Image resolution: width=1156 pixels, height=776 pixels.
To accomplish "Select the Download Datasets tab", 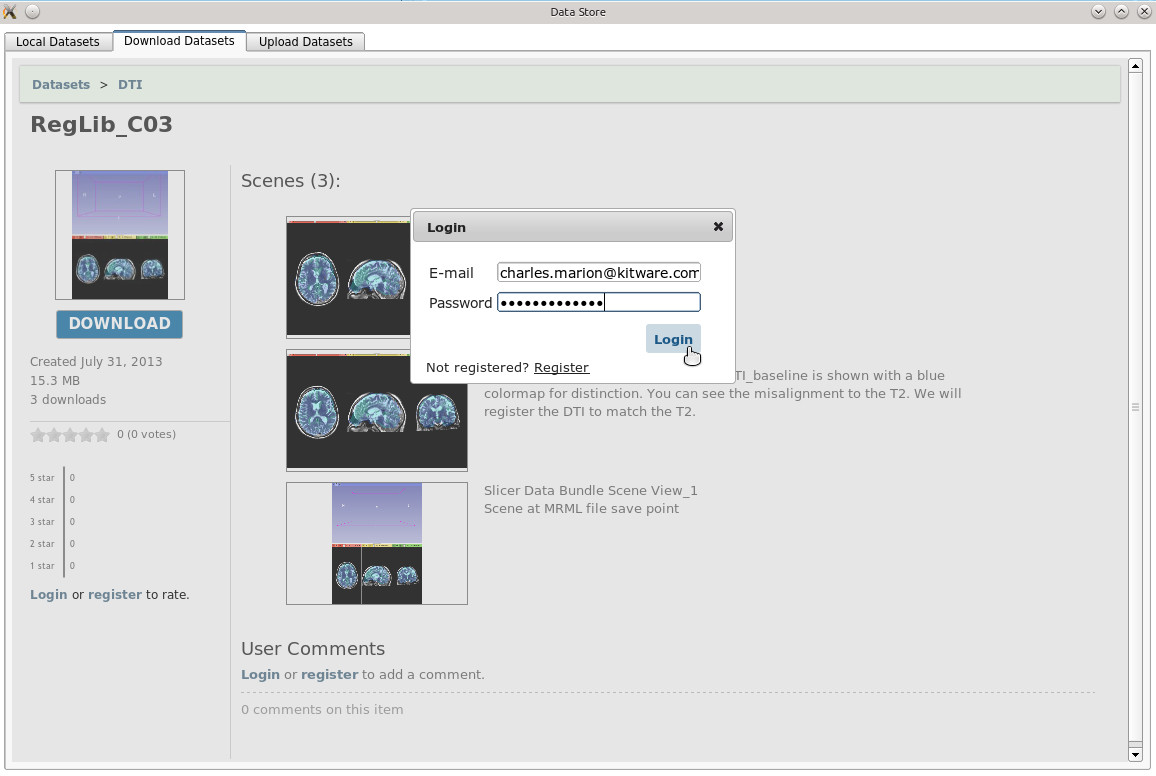I will click(x=179, y=41).
